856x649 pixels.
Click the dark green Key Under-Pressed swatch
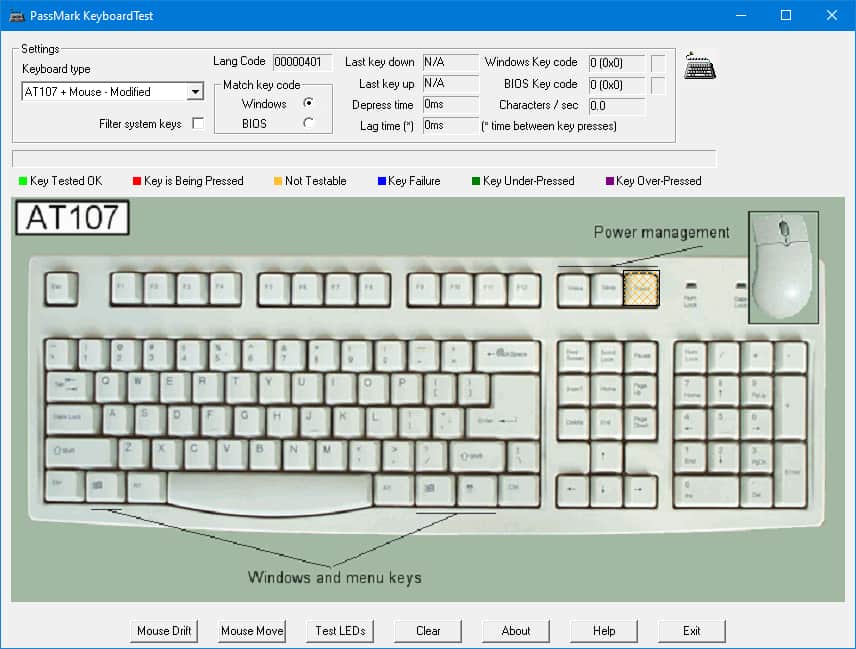475,181
